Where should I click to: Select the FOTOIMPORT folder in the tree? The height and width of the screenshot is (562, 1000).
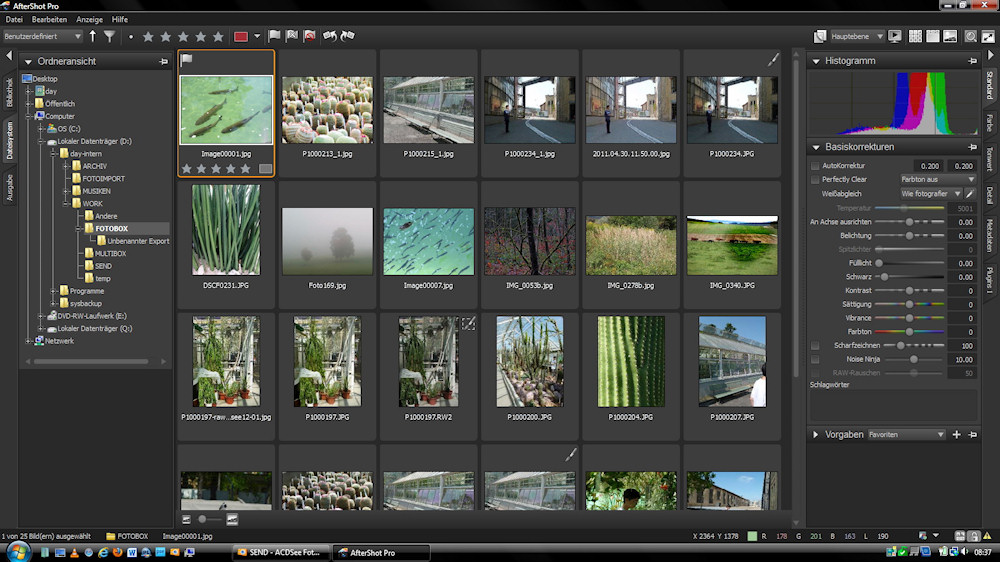point(104,178)
